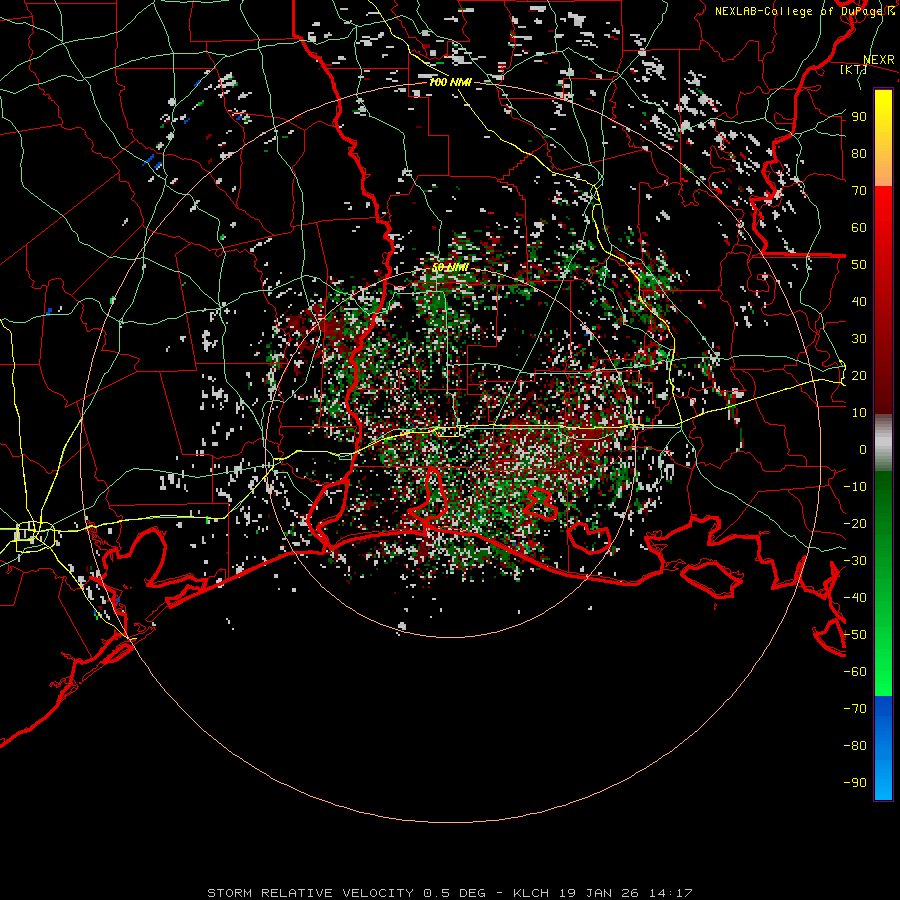Click the -10 value on velocity scale
Image resolution: width=900 pixels, height=900 pixels.
tap(855, 487)
